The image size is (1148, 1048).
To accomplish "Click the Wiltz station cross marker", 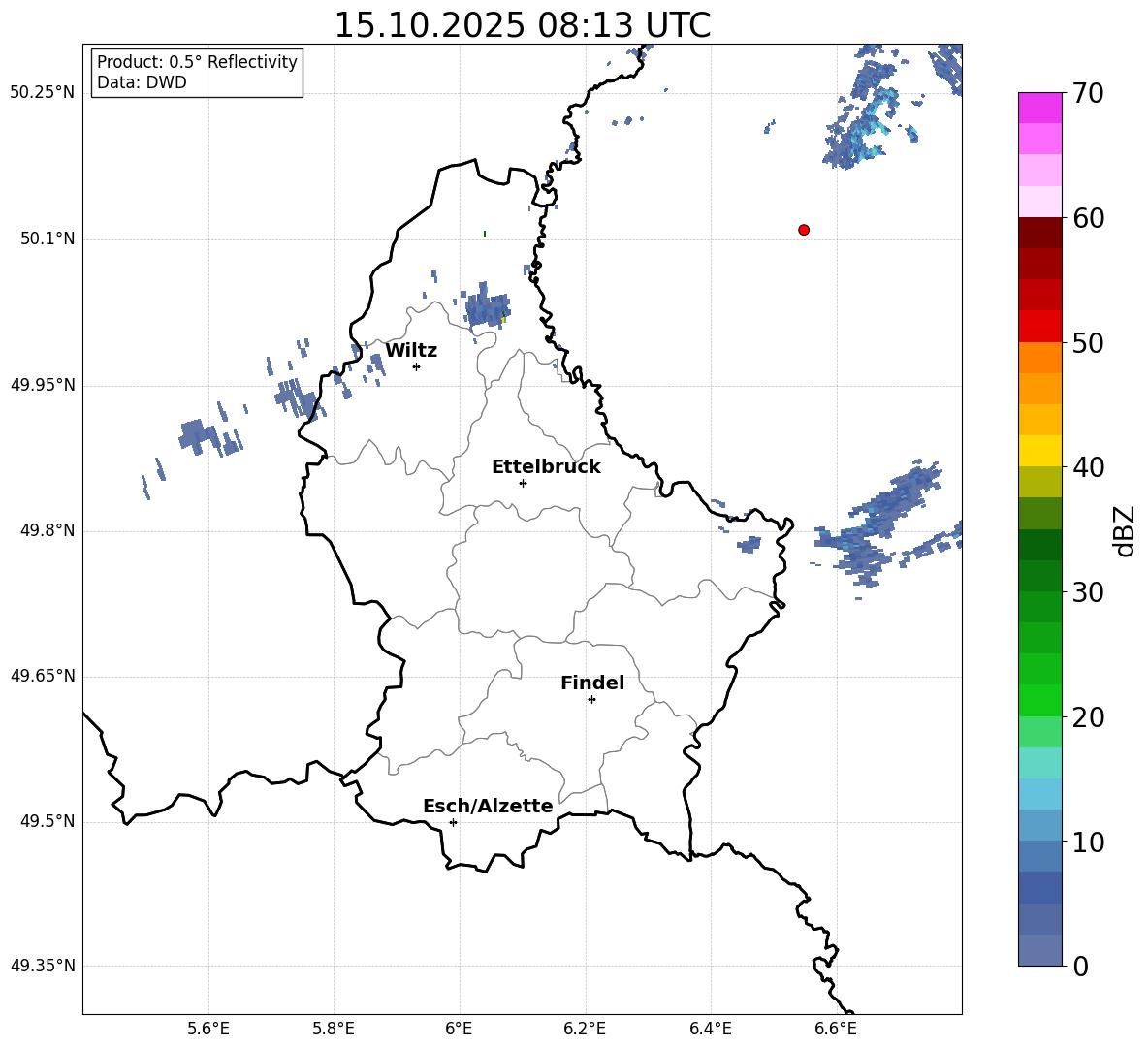I will click(417, 366).
